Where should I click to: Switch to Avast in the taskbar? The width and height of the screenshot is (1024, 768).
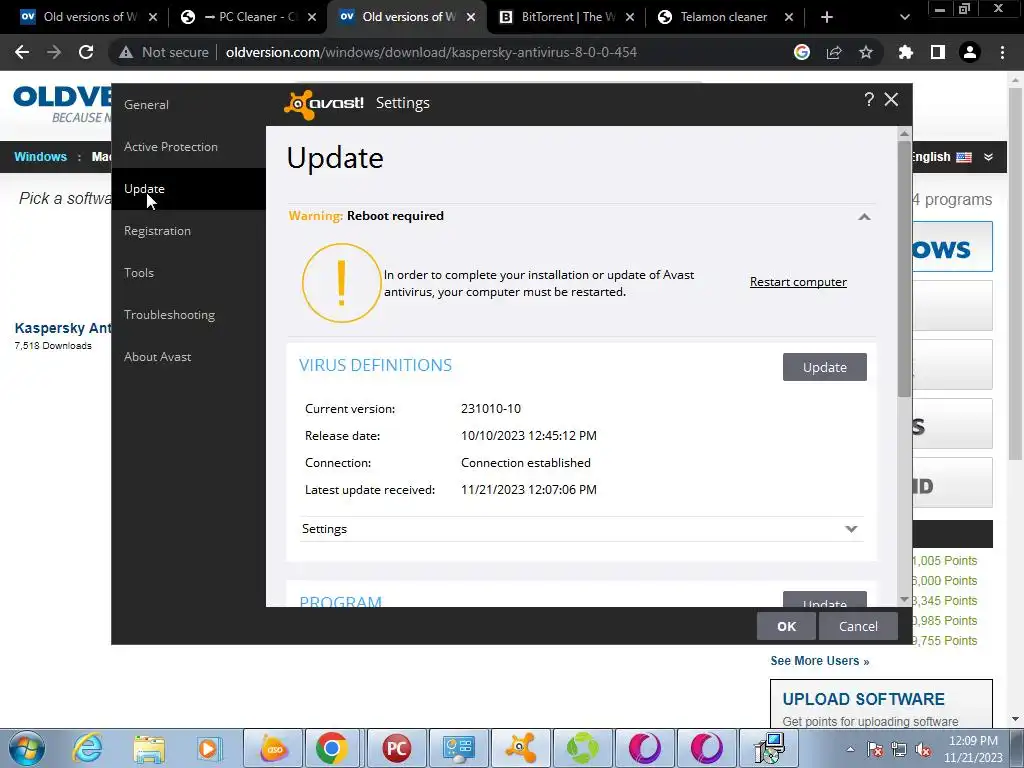(520, 748)
